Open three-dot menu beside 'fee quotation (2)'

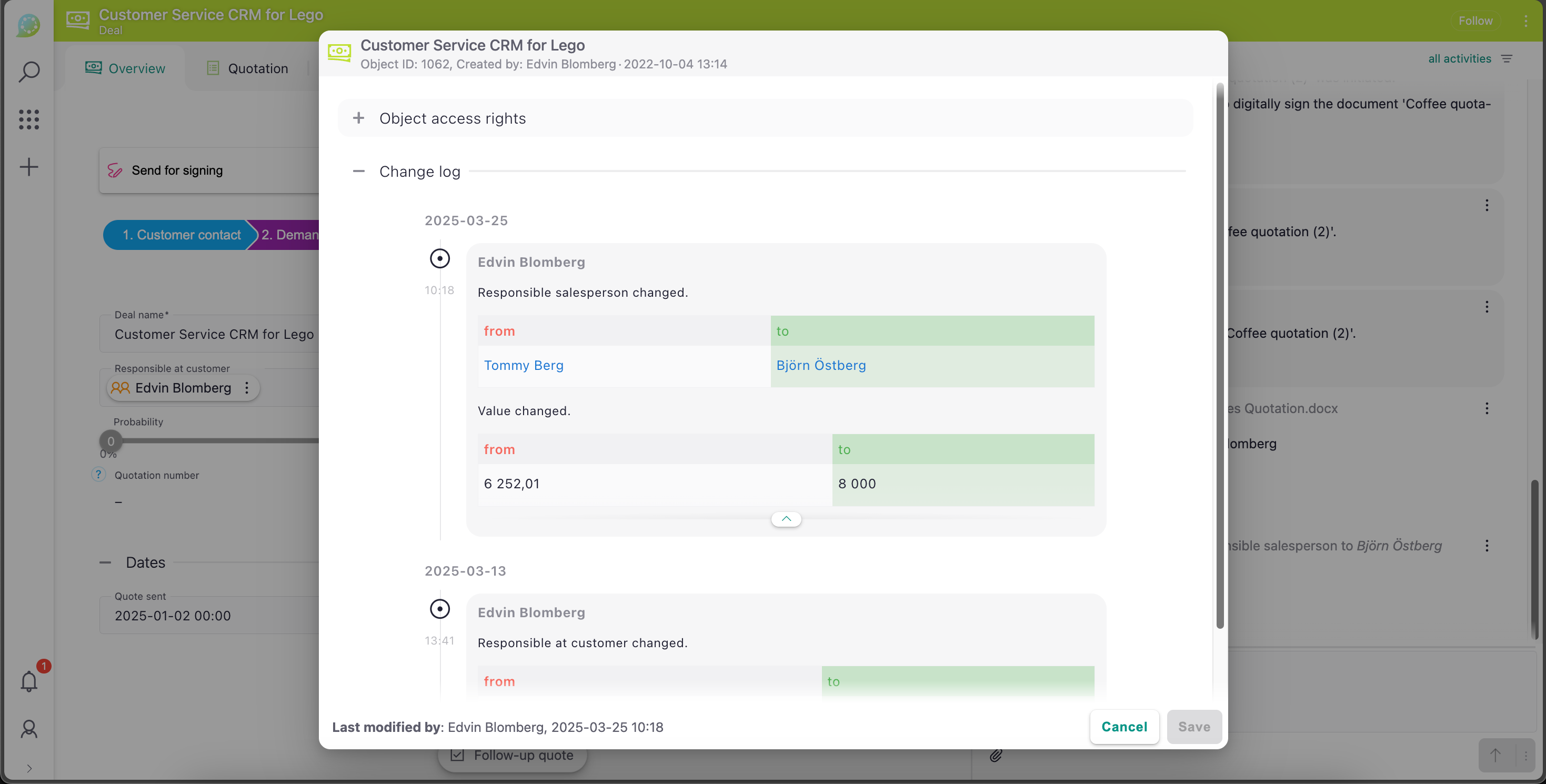[1487, 205]
